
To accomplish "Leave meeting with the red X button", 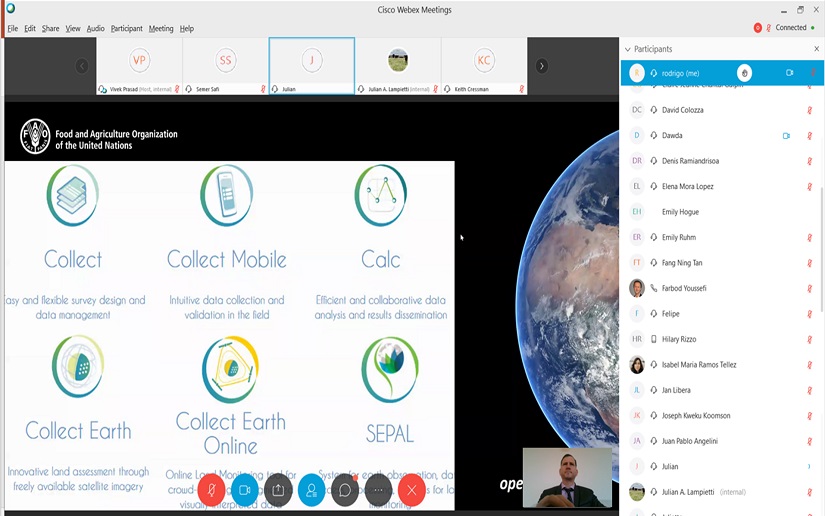I will click(412, 490).
